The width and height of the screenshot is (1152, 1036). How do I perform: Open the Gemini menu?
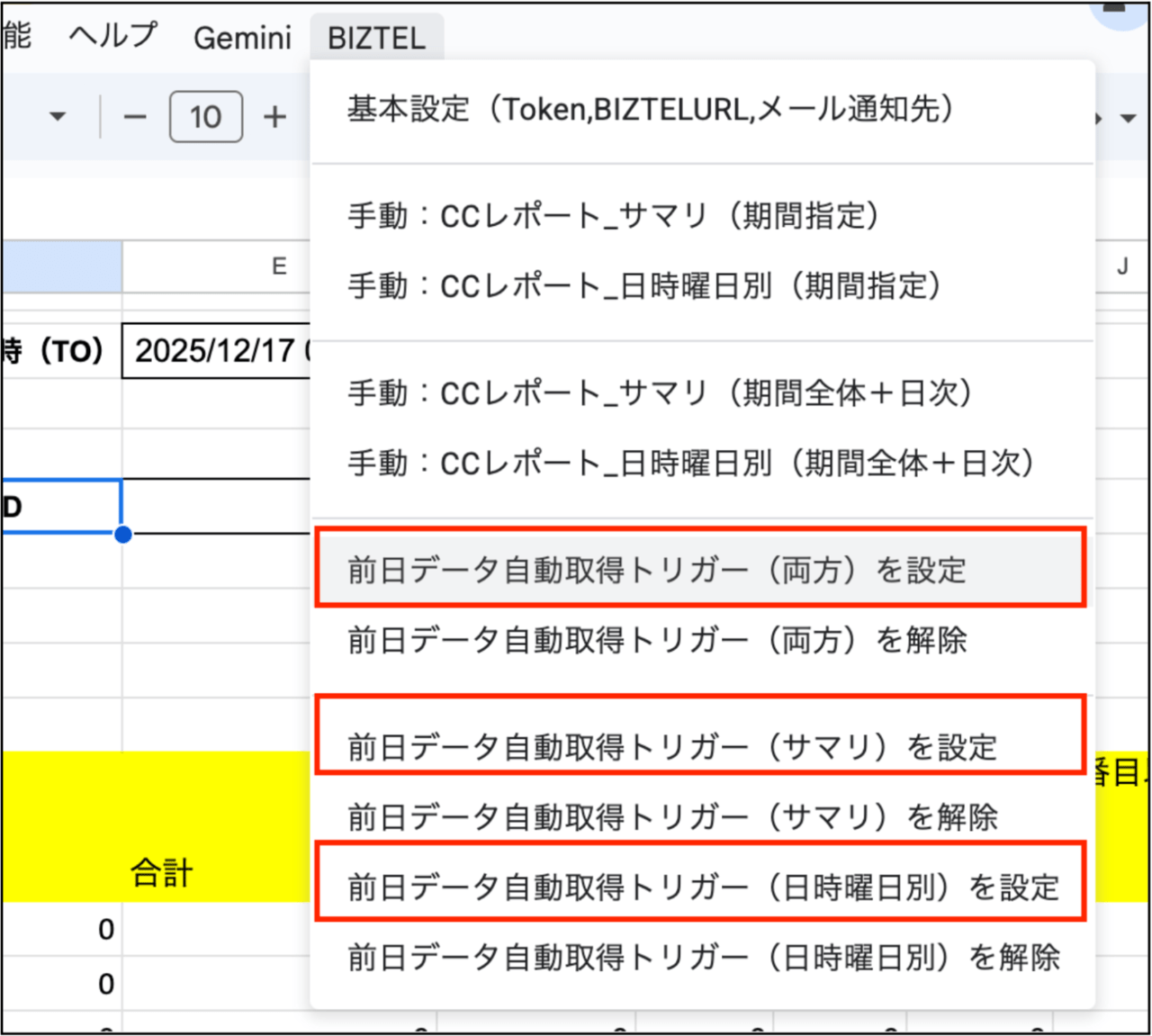pos(242,38)
